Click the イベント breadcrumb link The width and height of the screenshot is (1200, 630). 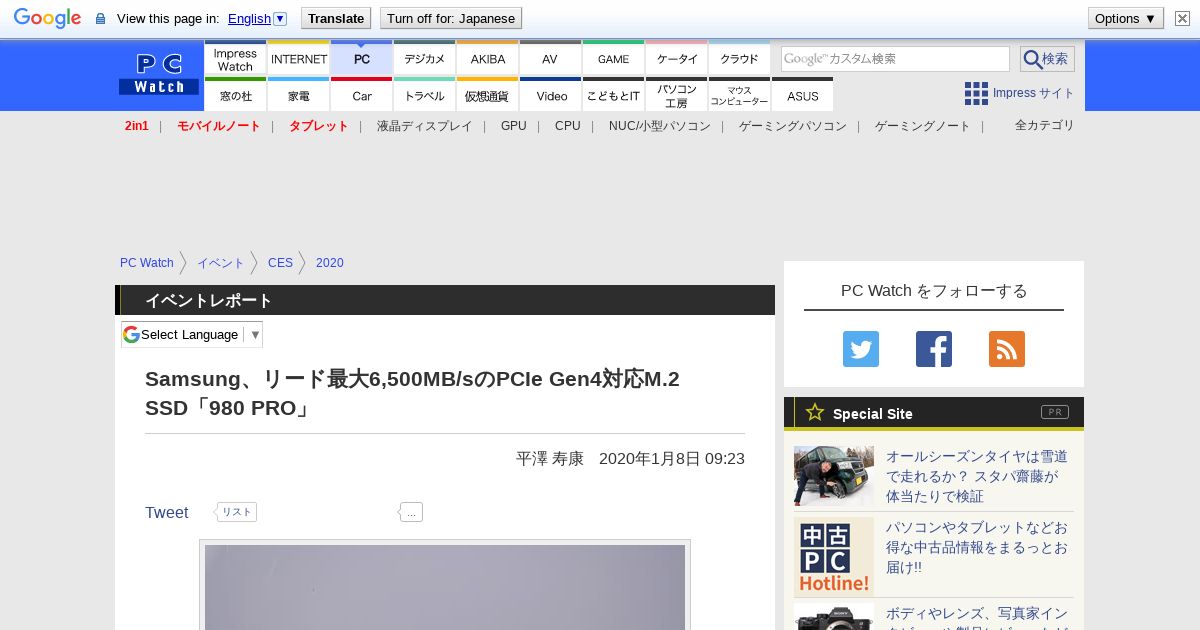point(221,263)
